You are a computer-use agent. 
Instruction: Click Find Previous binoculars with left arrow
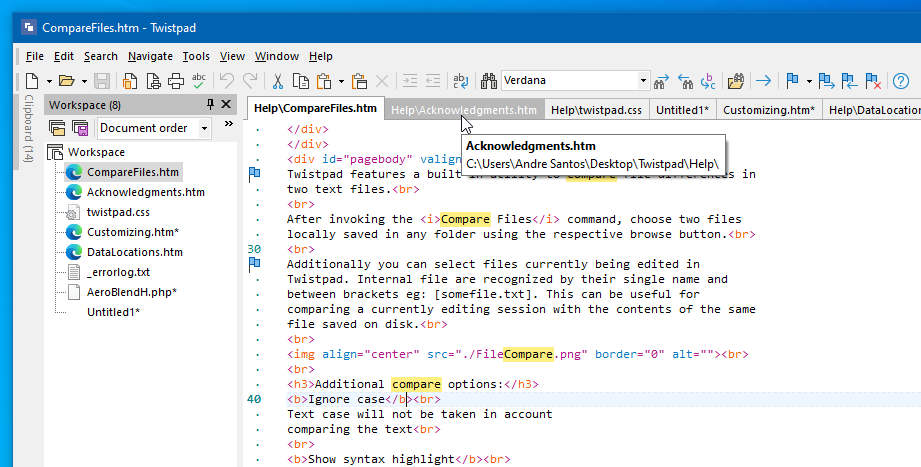pyautogui.click(x=685, y=80)
